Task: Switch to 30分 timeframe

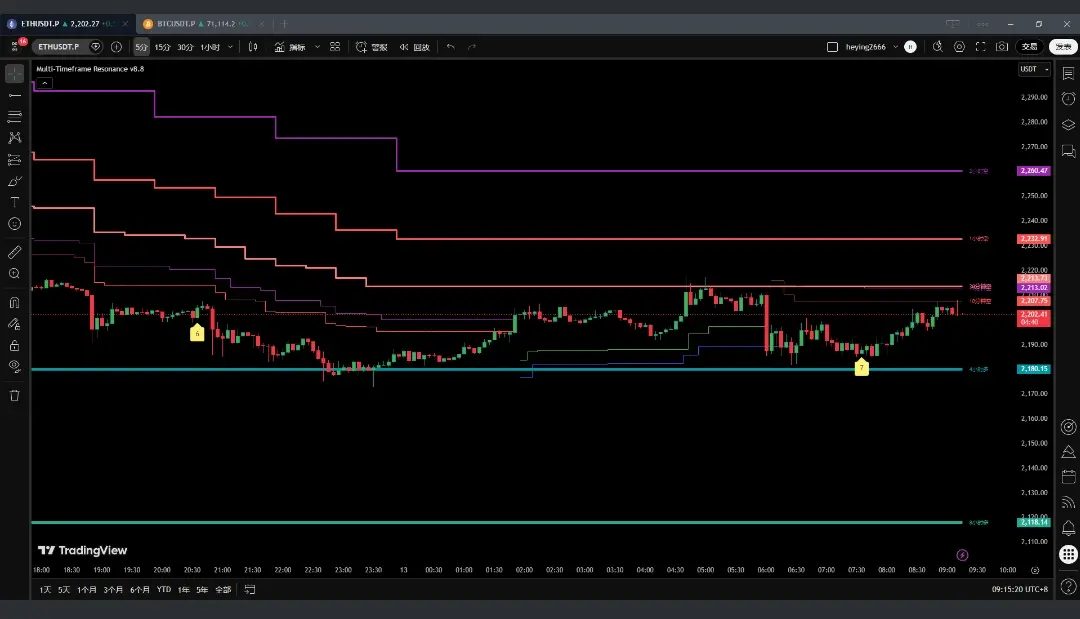Action: [x=185, y=47]
